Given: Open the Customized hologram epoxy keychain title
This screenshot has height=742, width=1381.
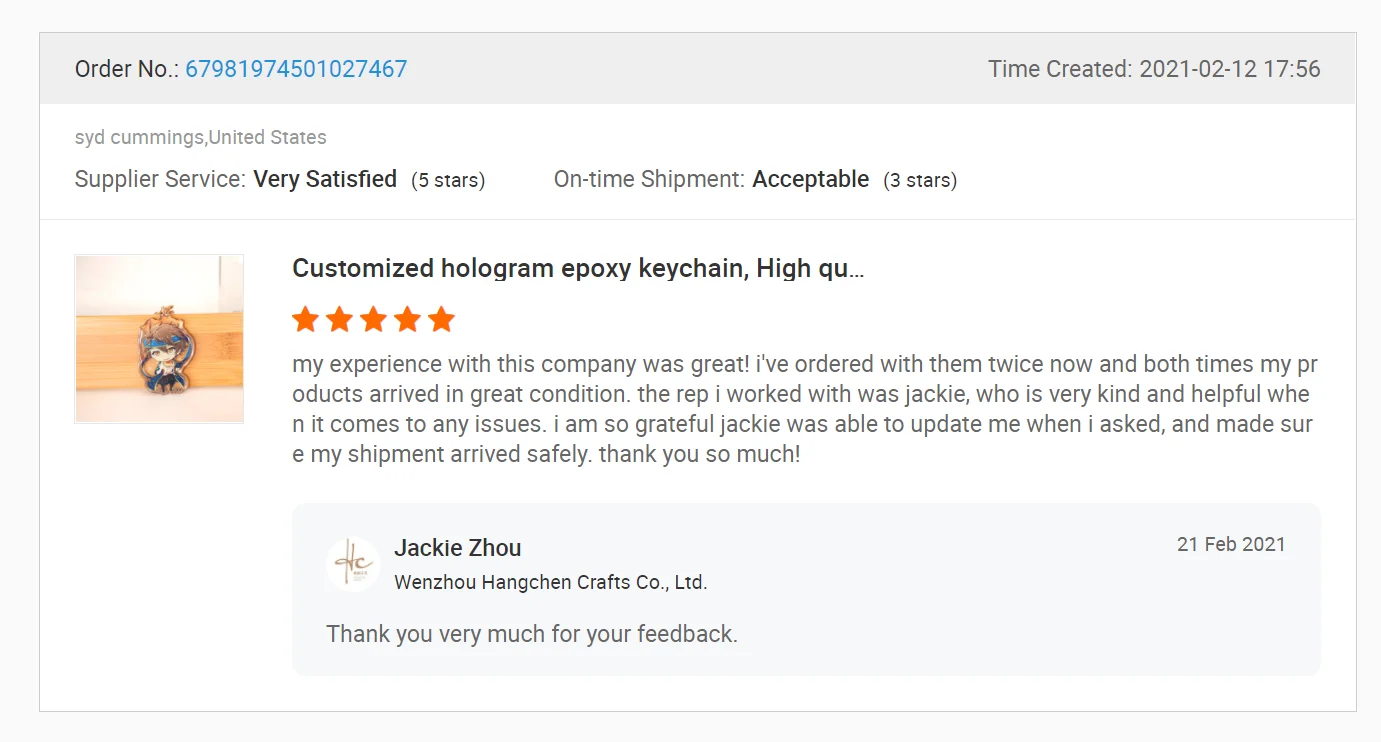Looking at the screenshot, I should [x=578, y=268].
